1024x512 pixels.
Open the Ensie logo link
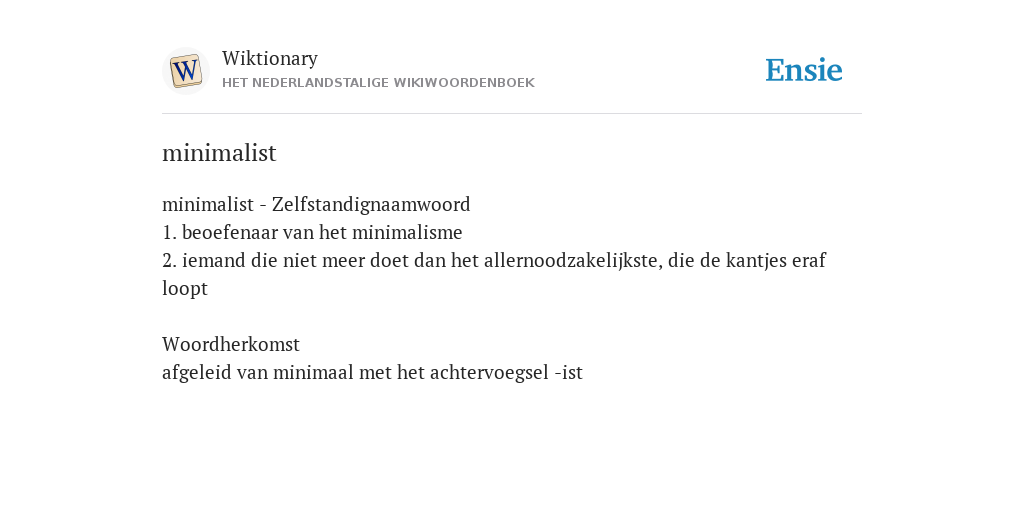803,70
